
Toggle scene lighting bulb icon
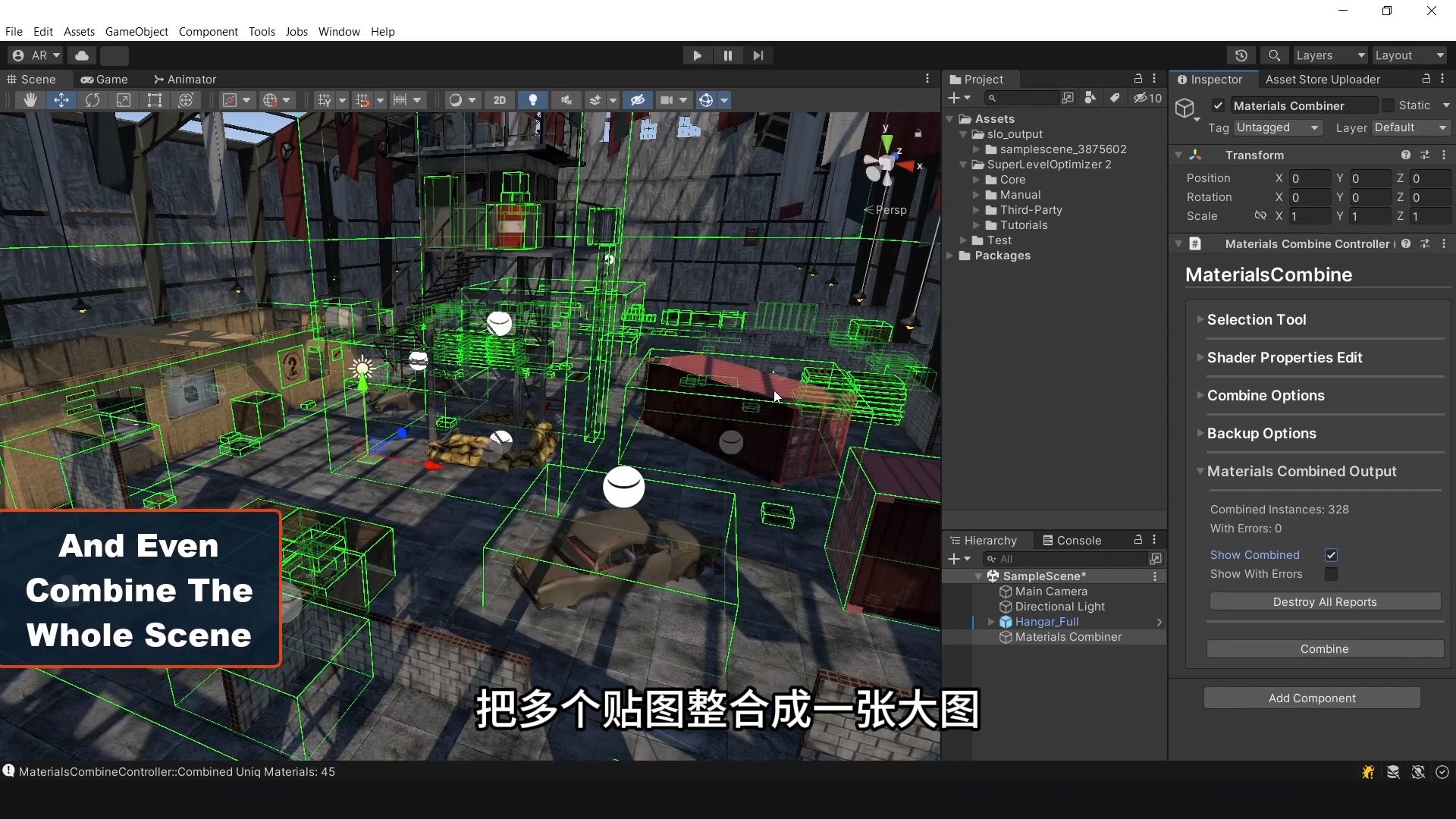[533, 100]
